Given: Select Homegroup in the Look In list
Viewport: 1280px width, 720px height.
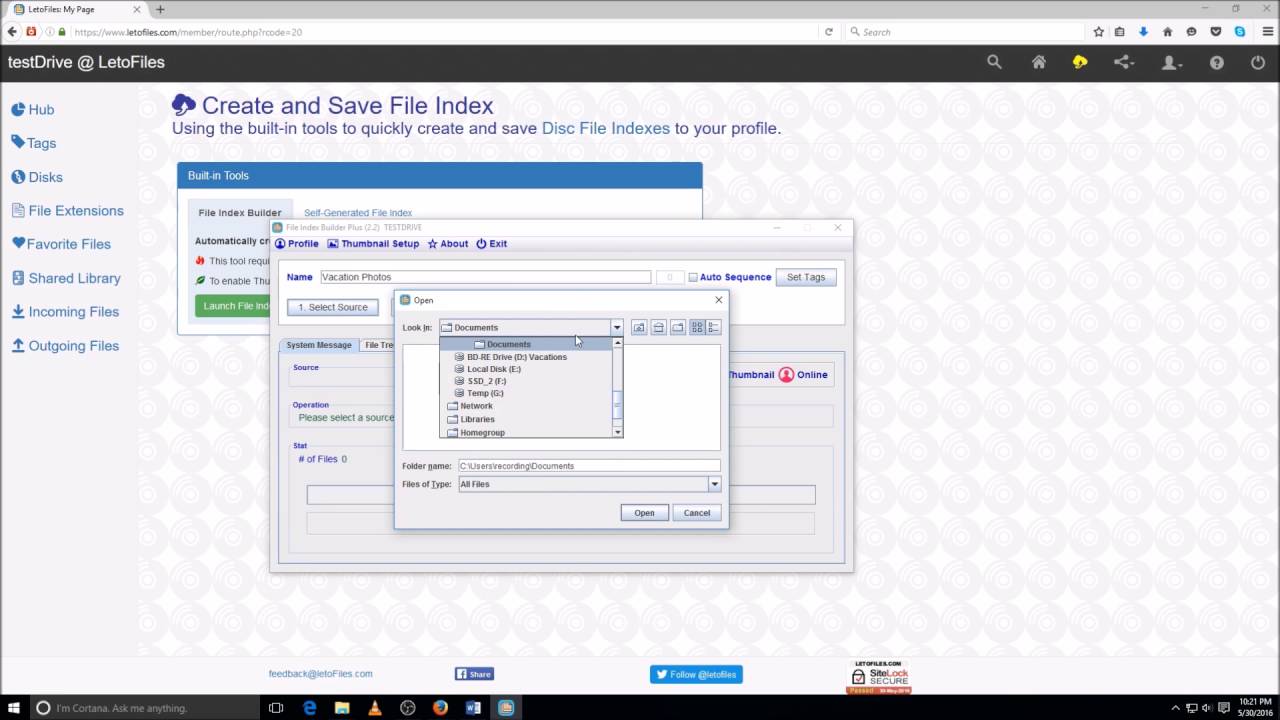Looking at the screenshot, I should tap(526, 432).
